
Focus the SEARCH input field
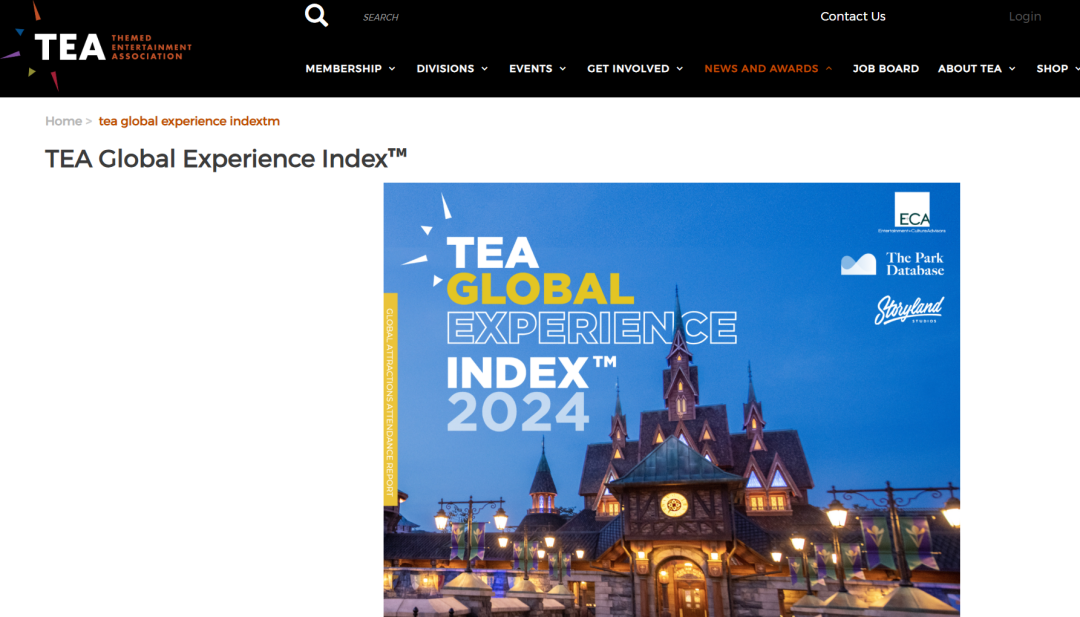(x=381, y=17)
